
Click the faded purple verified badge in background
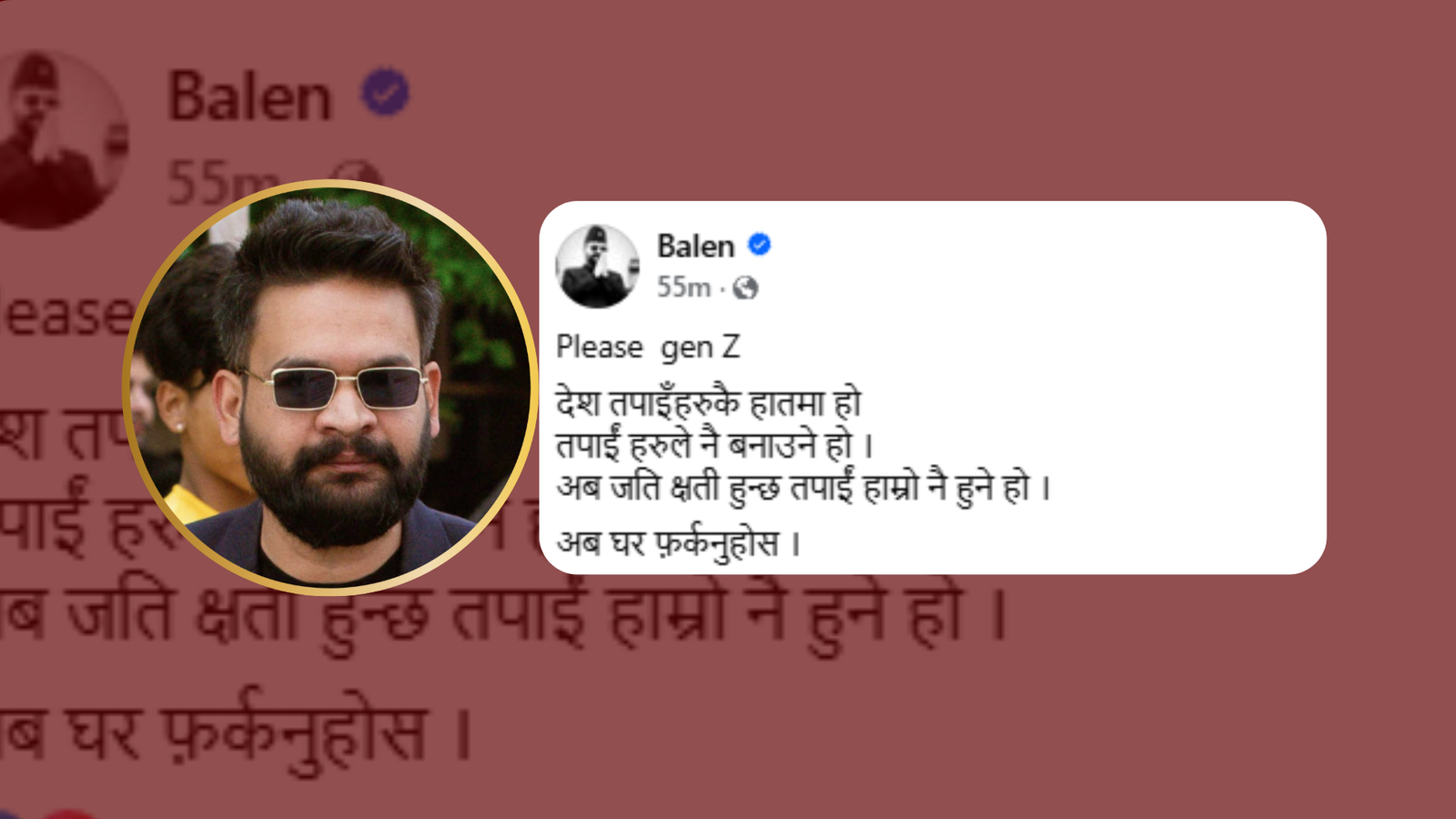coord(386,92)
